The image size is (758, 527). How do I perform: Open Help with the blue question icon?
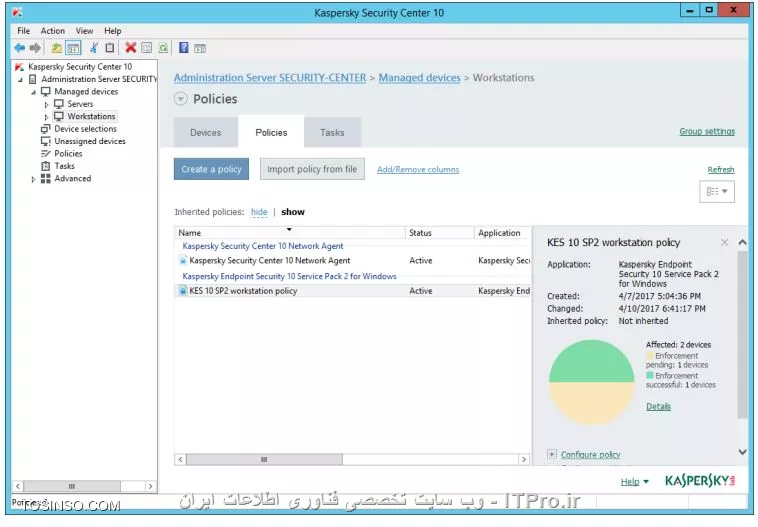[x=184, y=47]
